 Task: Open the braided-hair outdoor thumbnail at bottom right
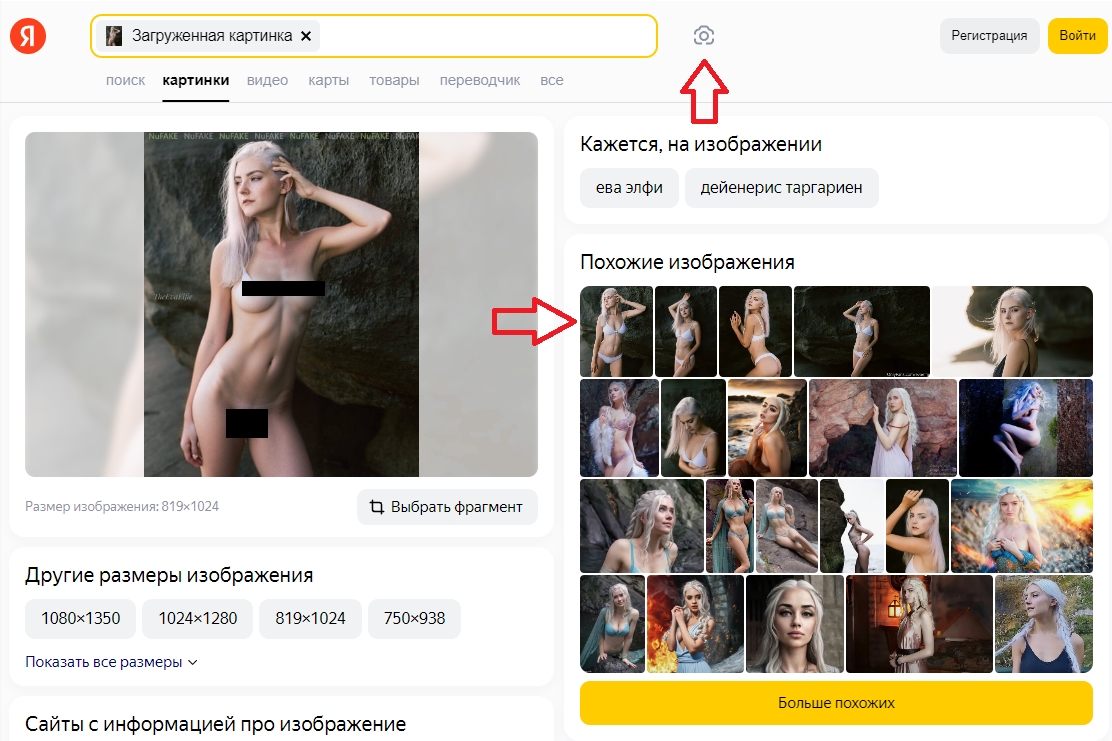[x=1044, y=624]
